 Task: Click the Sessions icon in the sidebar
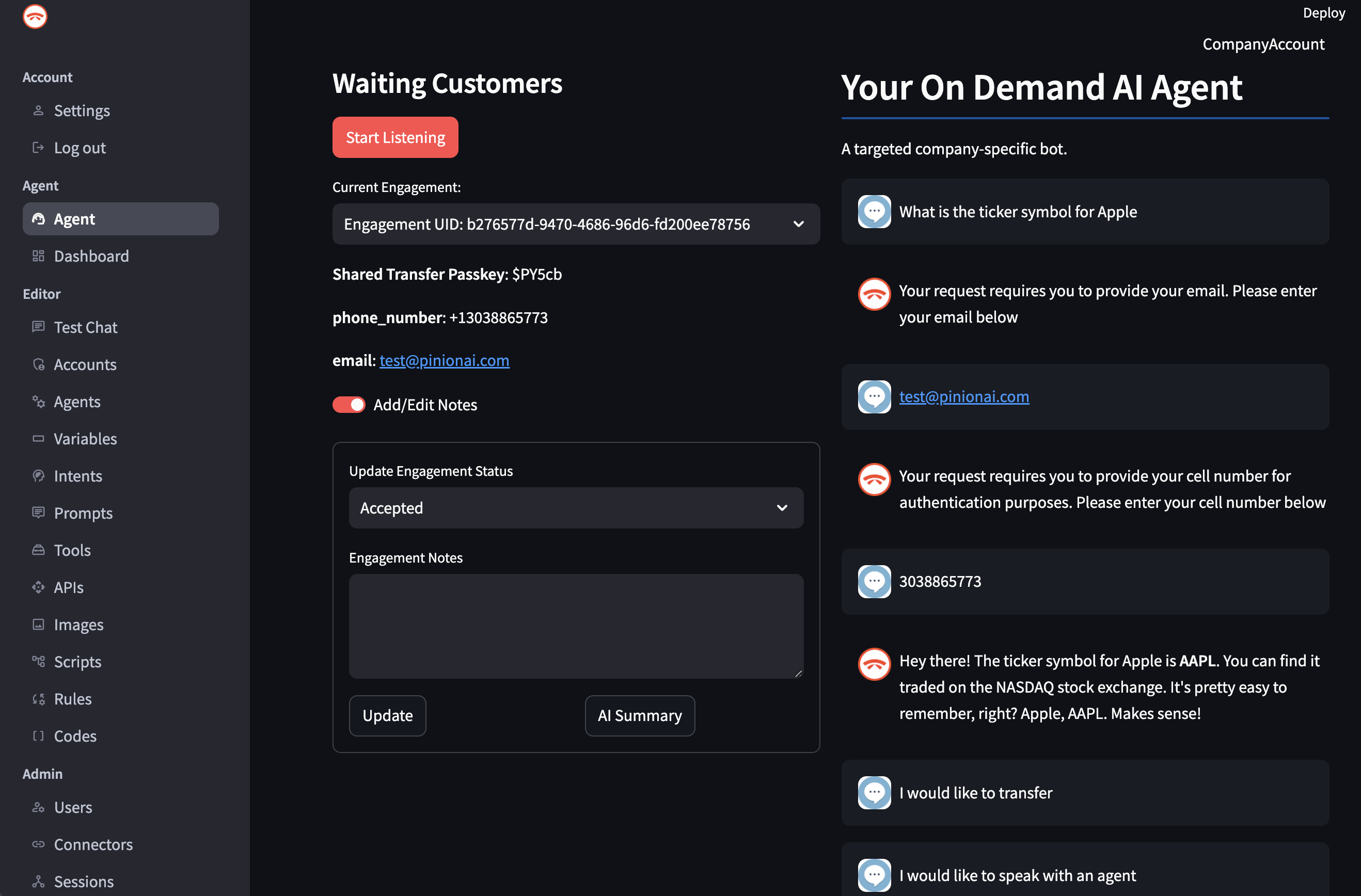click(38, 882)
